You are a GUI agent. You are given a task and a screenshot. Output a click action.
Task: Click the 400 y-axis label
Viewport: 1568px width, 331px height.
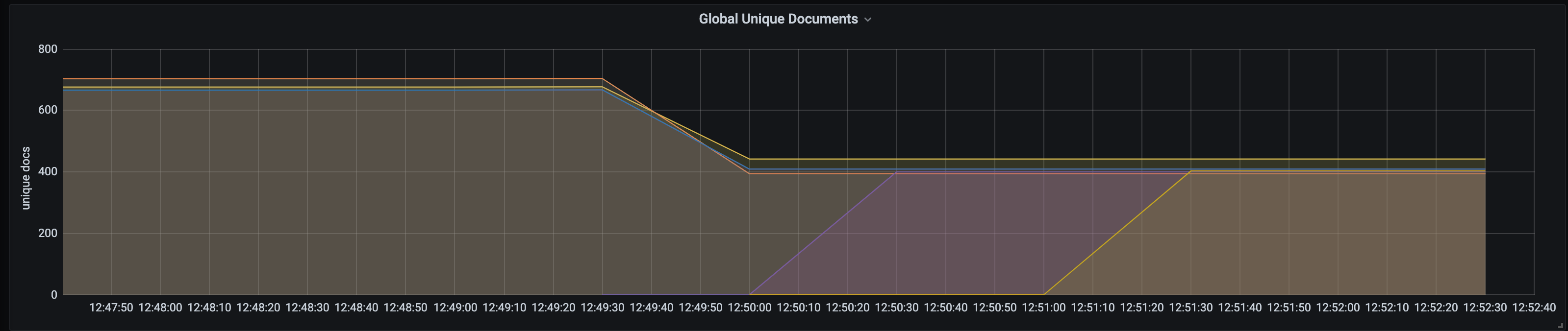tap(48, 172)
